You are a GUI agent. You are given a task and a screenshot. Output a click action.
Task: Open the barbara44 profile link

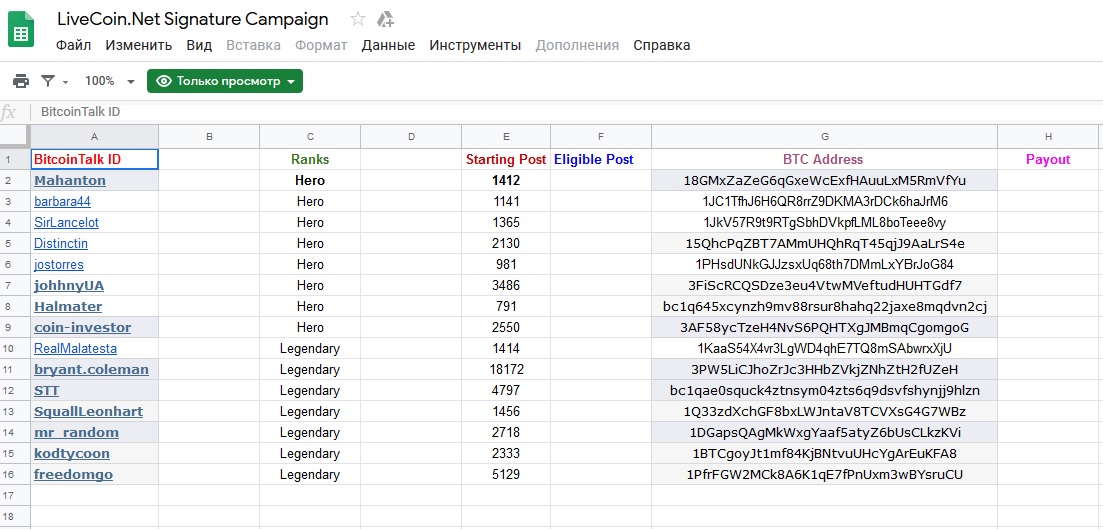(x=63, y=201)
